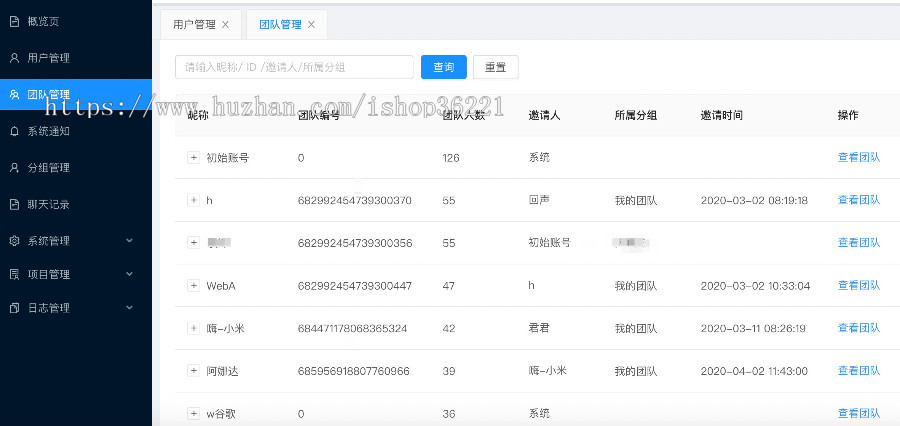Image resolution: width=900 pixels, height=426 pixels.
Task: Expand the WebA row
Action: 193,285
